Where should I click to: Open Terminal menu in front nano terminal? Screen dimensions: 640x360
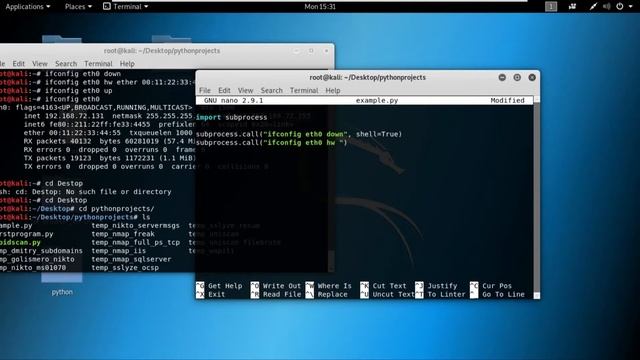click(x=304, y=91)
